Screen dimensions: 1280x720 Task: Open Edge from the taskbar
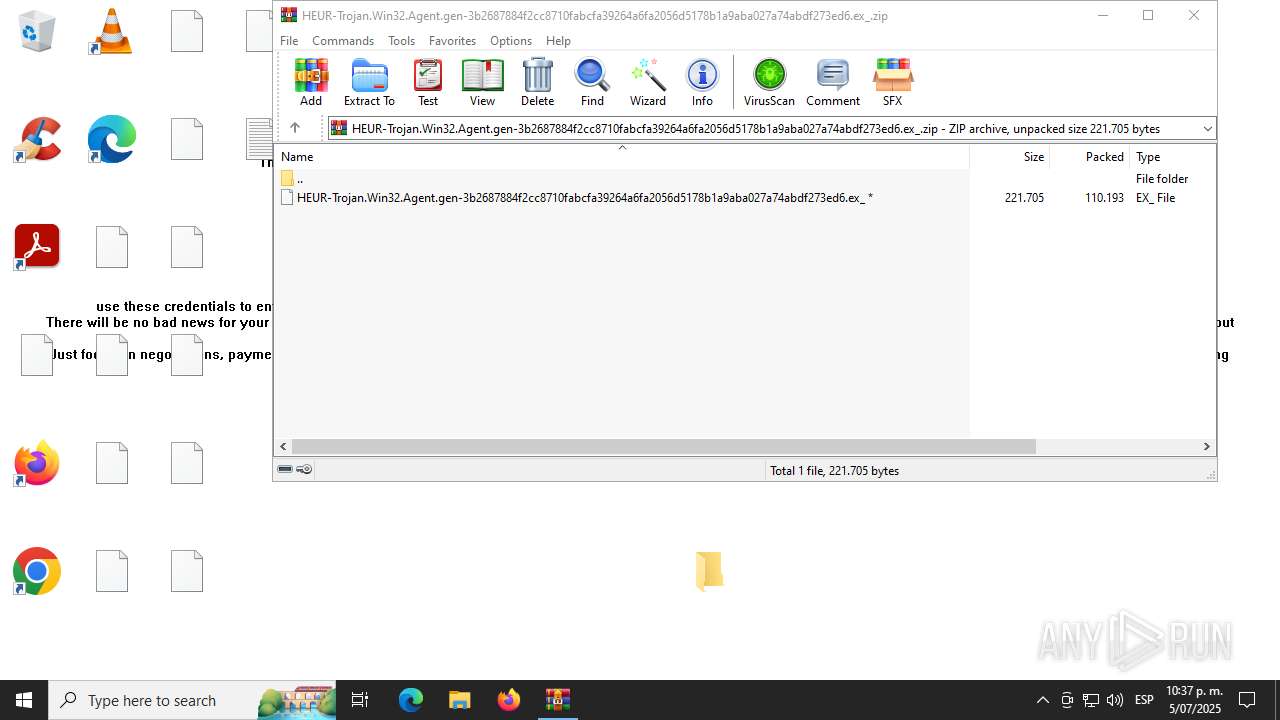pyautogui.click(x=411, y=700)
